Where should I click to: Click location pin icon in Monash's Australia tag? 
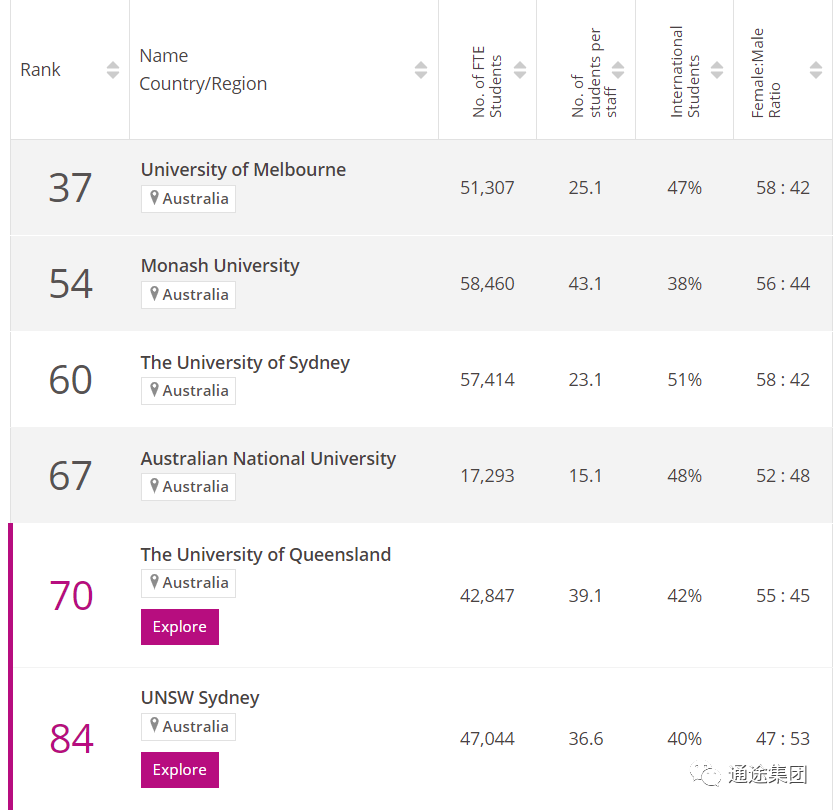[x=154, y=294]
